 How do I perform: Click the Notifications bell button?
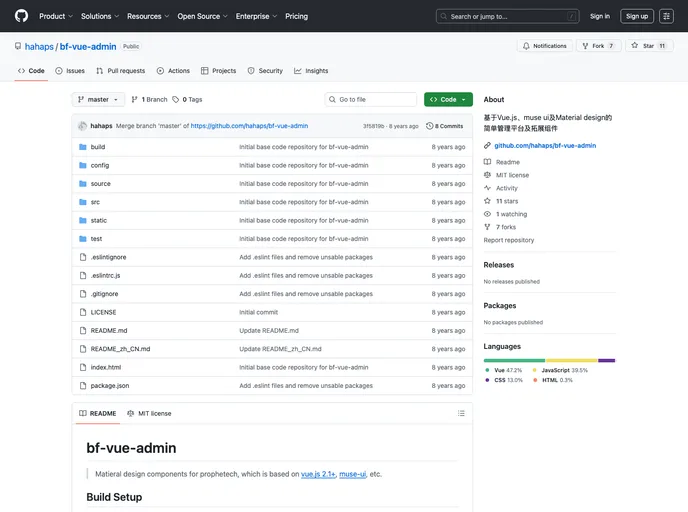click(x=545, y=46)
